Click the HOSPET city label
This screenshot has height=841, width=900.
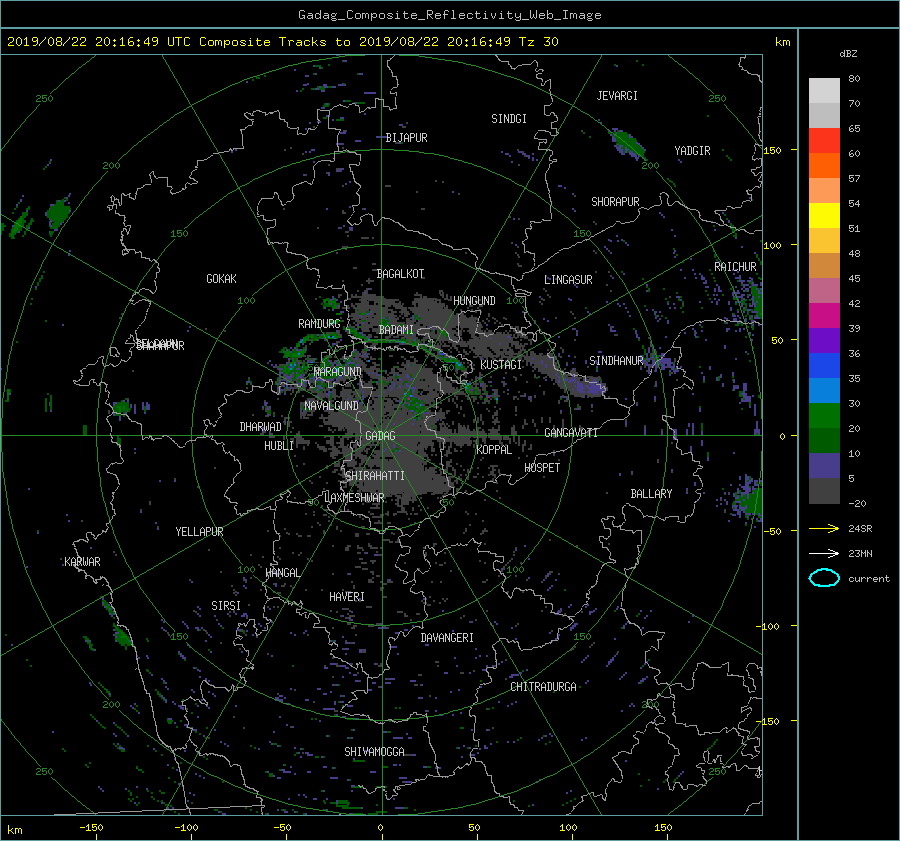[x=542, y=468]
